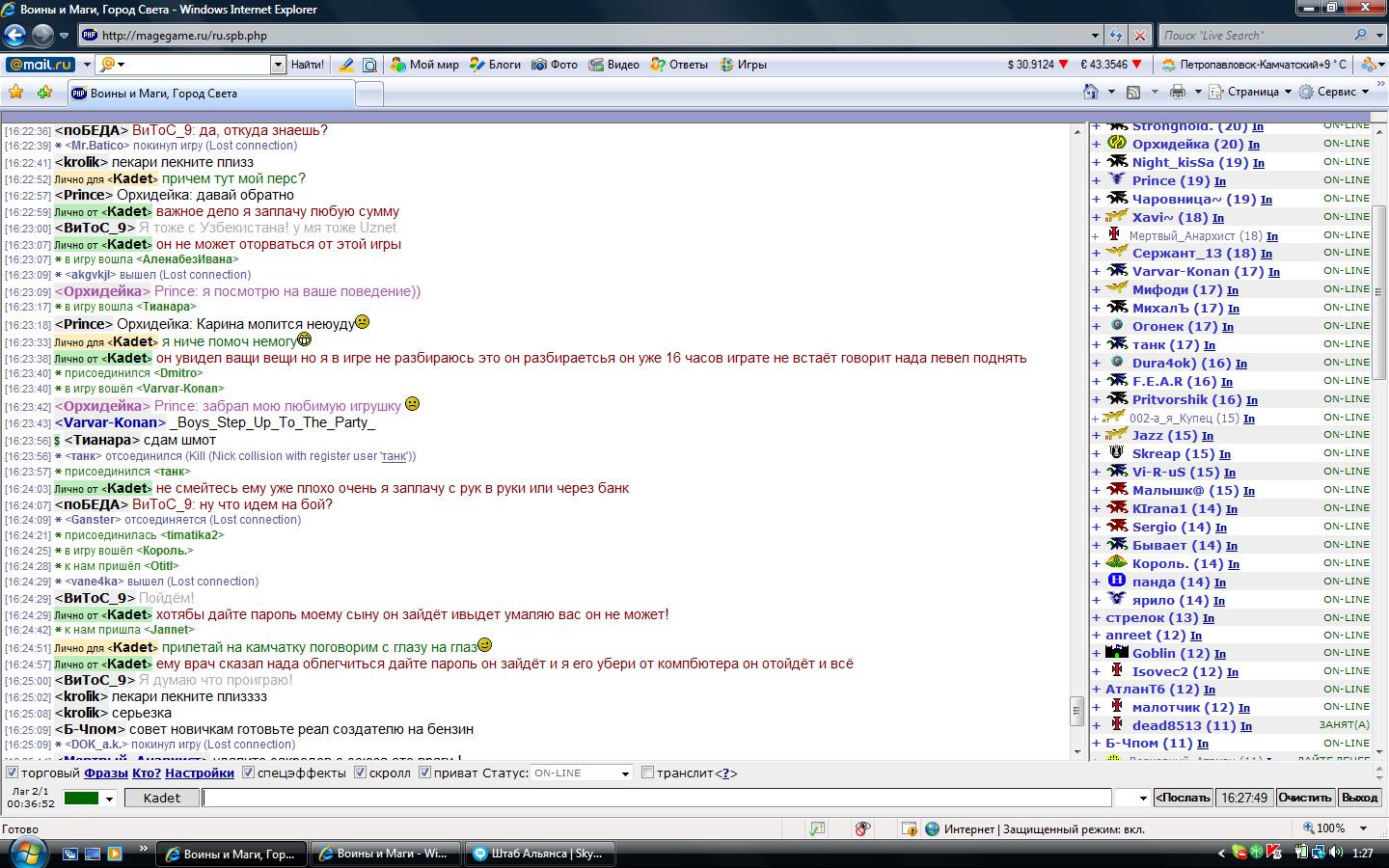Switch to Штаб Альянса Skype taskbar window

541,854
